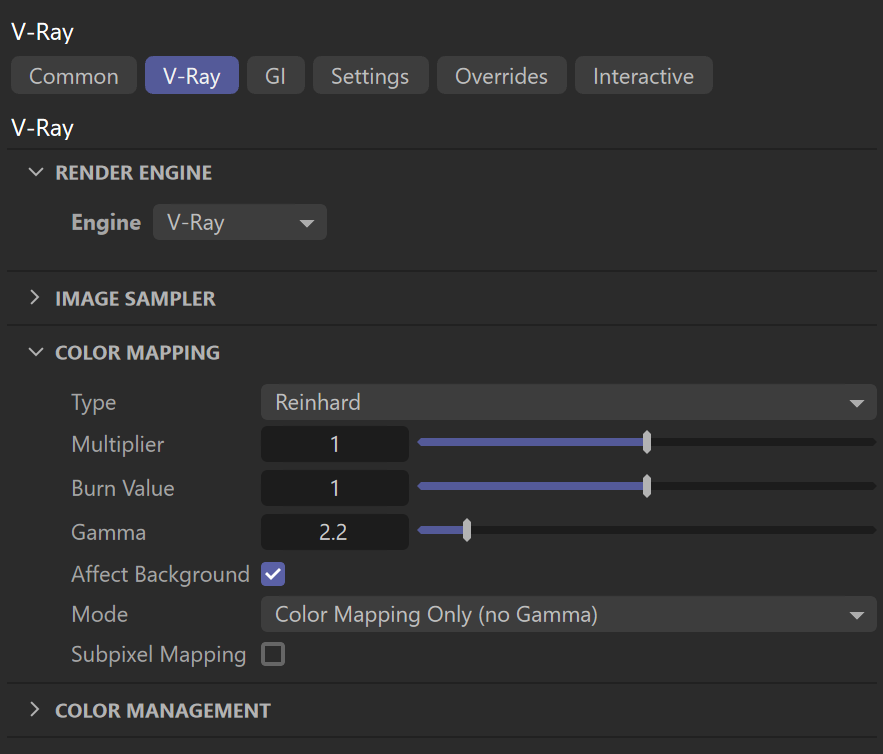Screen dimensions: 883x754
Task: Click the Burn Value label
Action: click(123, 488)
